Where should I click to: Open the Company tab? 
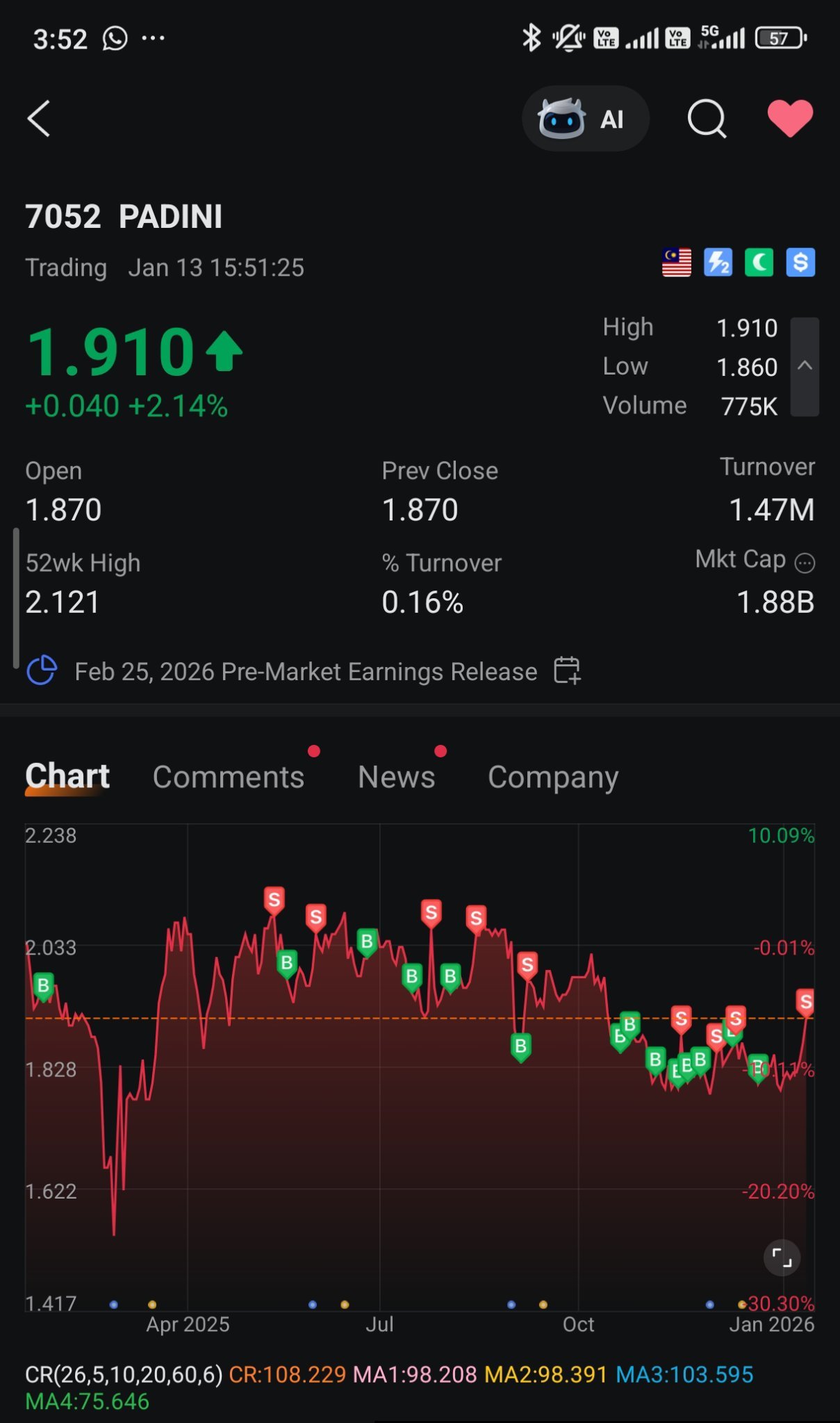553,778
